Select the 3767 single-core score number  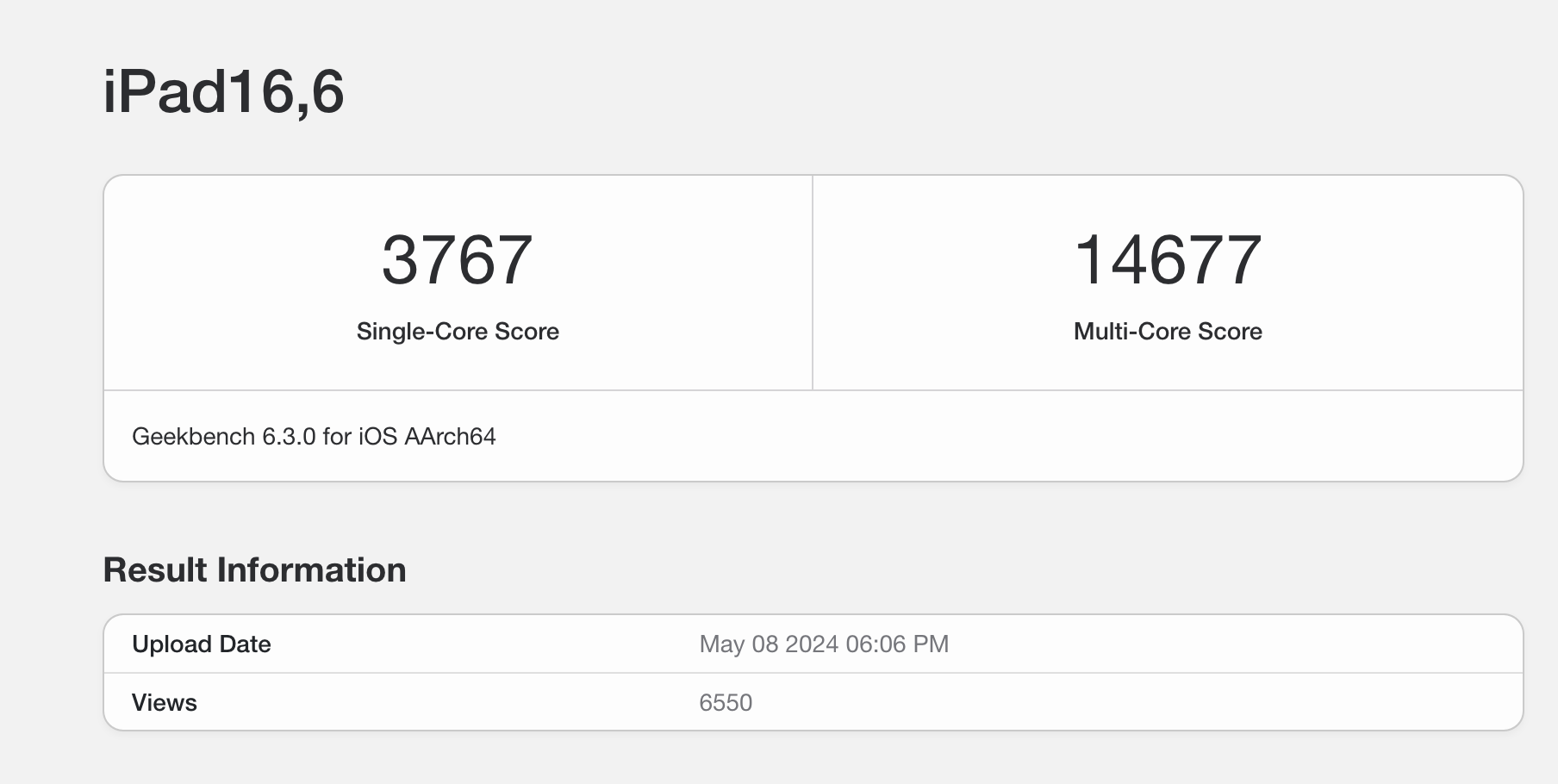pos(457,259)
